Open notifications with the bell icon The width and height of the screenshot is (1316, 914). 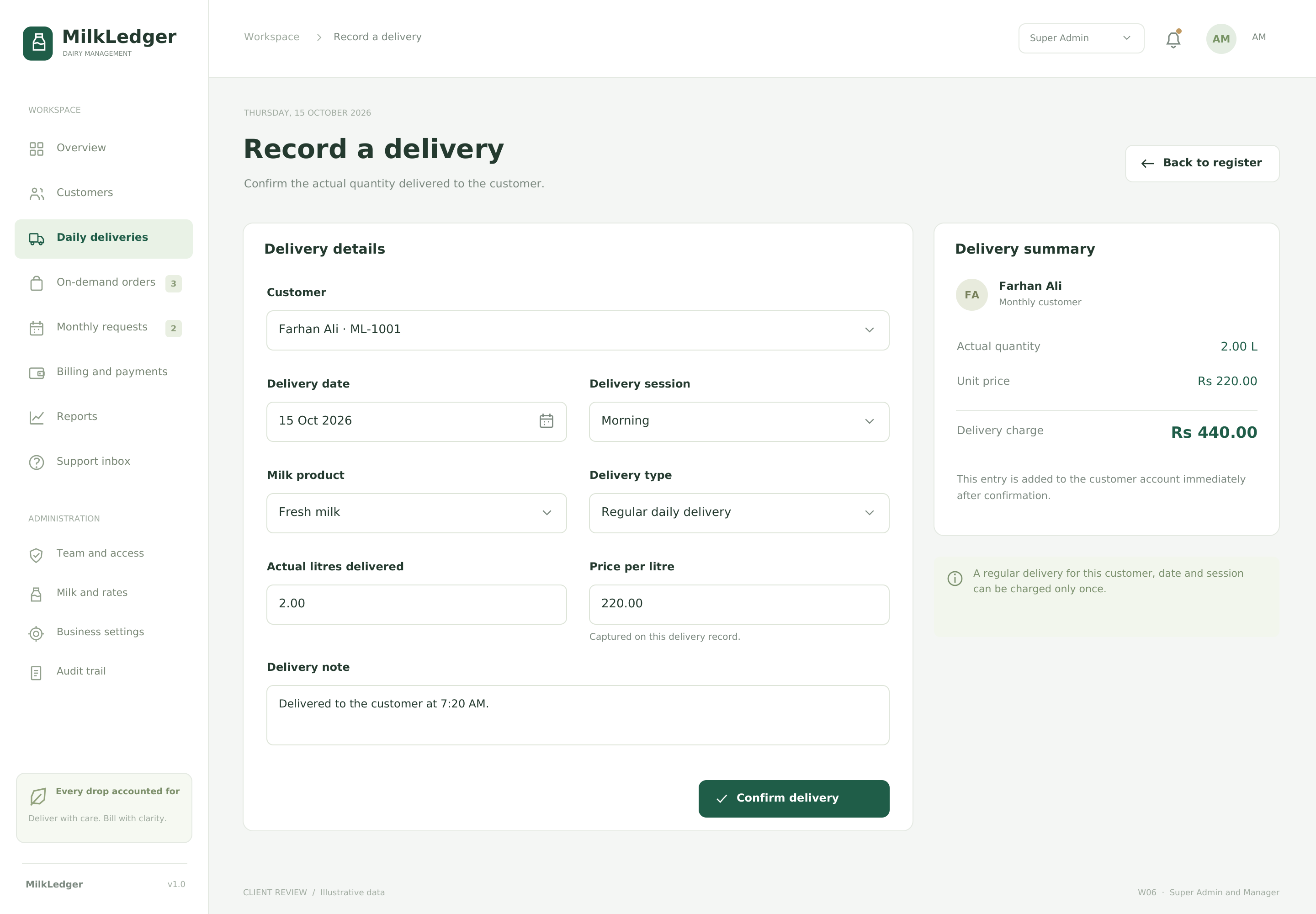coord(1173,39)
